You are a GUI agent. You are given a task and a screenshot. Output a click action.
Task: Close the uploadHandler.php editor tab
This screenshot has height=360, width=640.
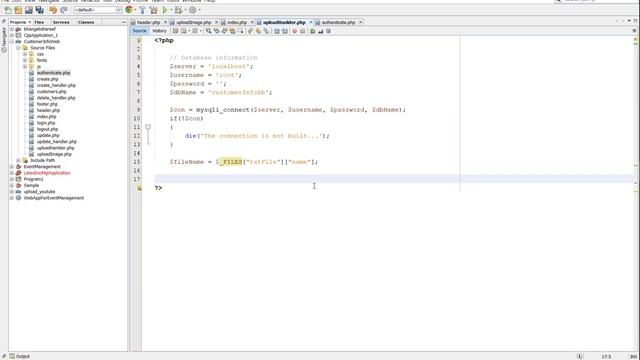[x=311, y=22]
